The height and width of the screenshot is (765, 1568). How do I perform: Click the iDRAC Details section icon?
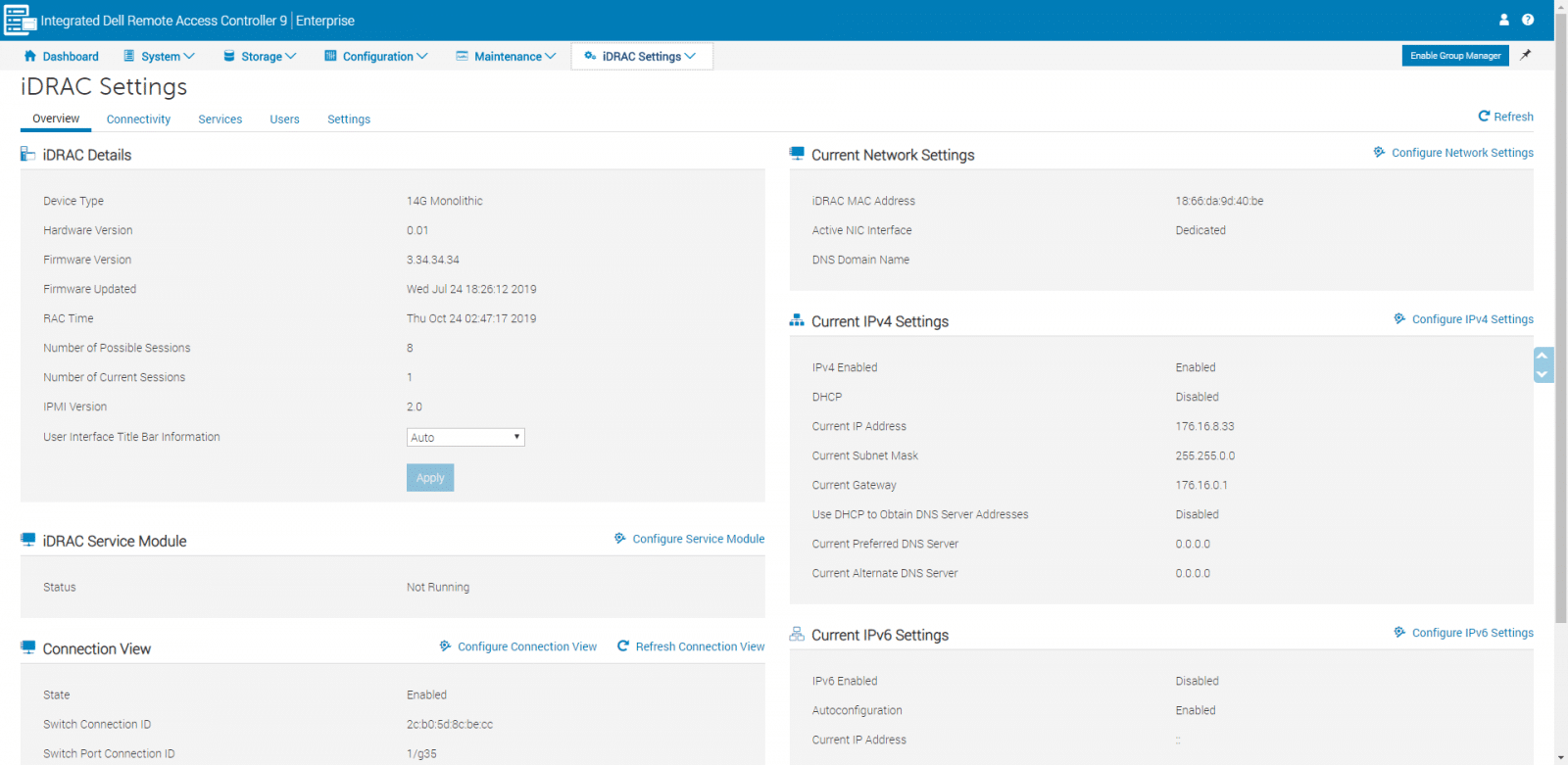27,154
